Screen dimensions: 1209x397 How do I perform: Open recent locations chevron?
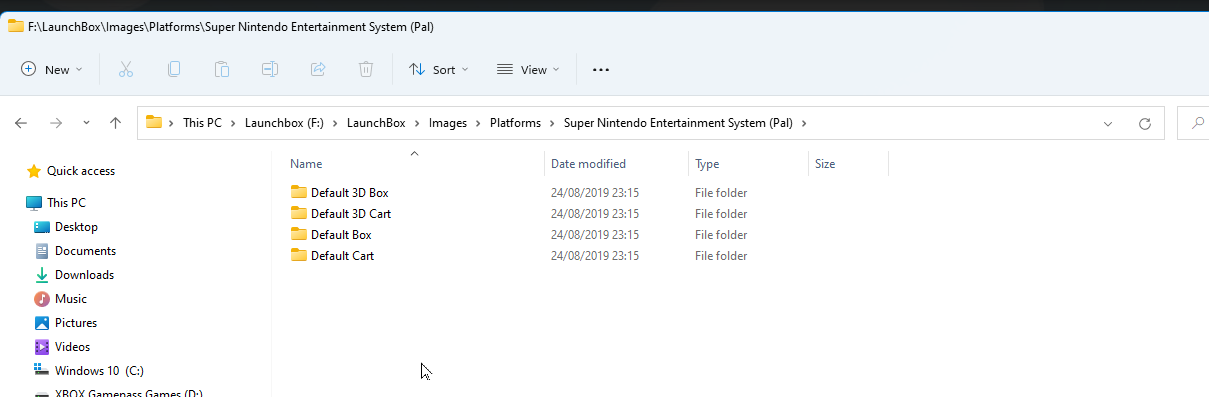(86, 123)
